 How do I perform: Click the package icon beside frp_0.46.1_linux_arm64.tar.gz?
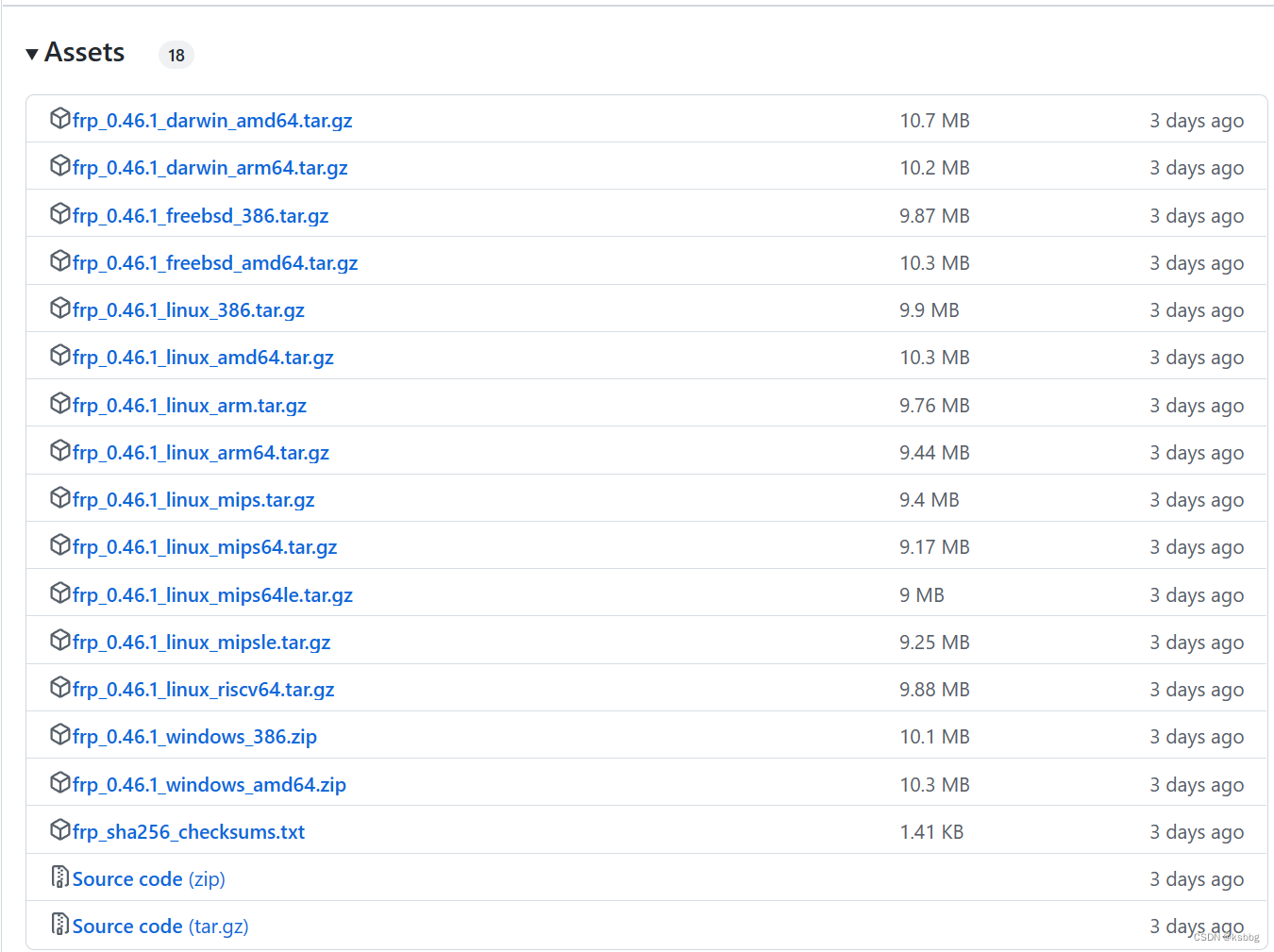click(60, 450)
